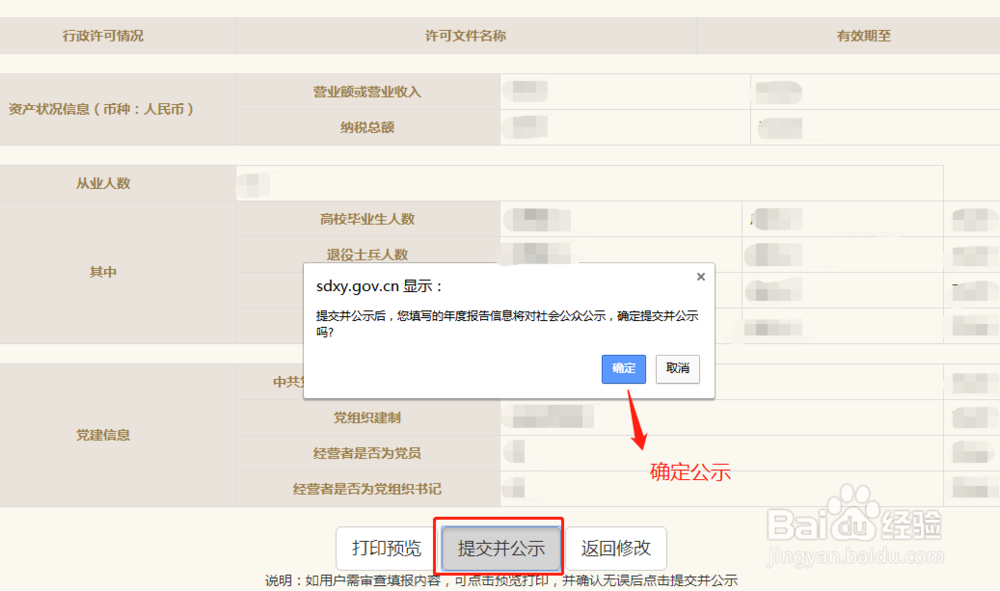Click the 有效期至 column header
Viewport: 1000px width, 591px height.
[862, 35]
